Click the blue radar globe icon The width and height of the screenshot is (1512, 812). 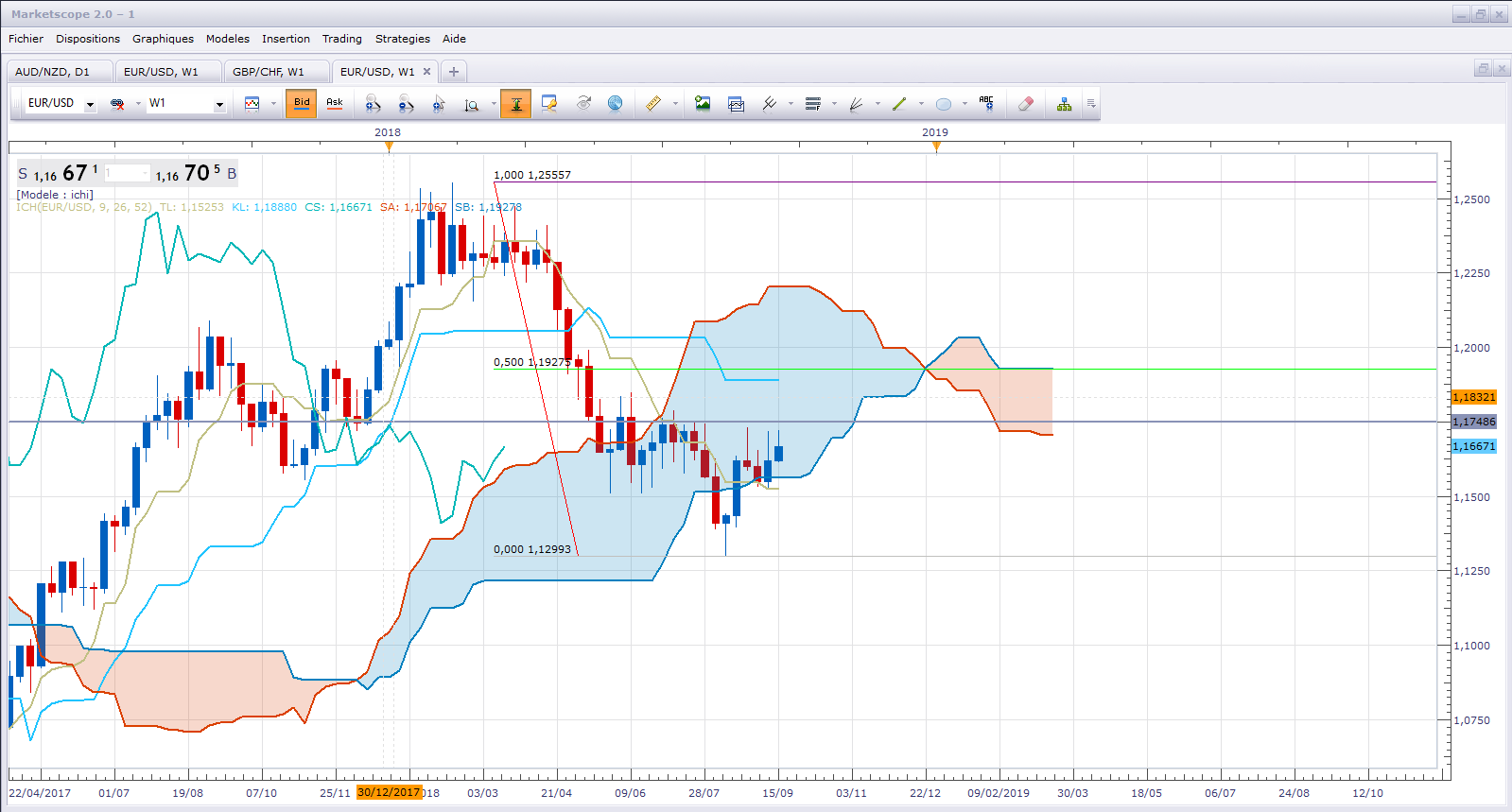(616, 104)
